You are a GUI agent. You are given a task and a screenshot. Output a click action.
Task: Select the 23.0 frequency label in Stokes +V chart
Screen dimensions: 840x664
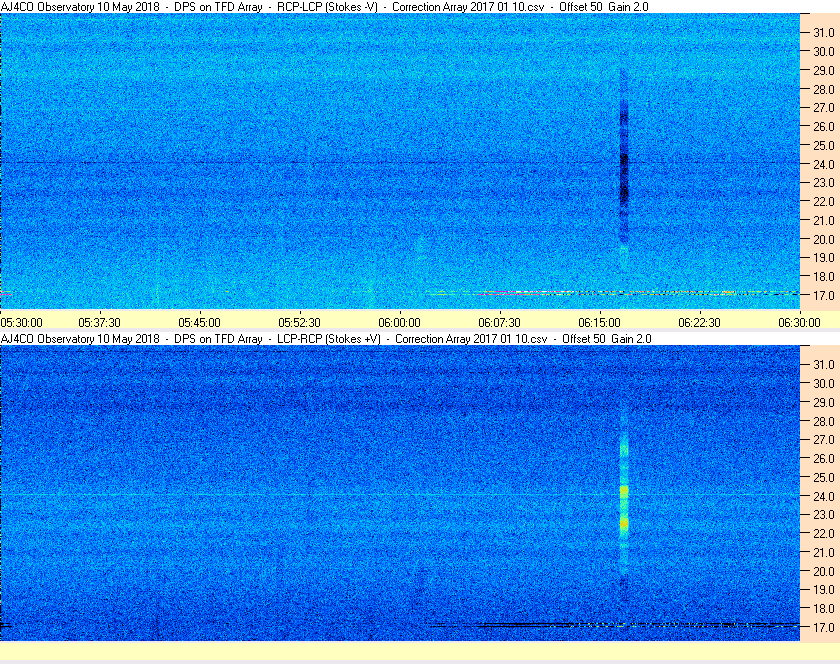tap(824, 515)
